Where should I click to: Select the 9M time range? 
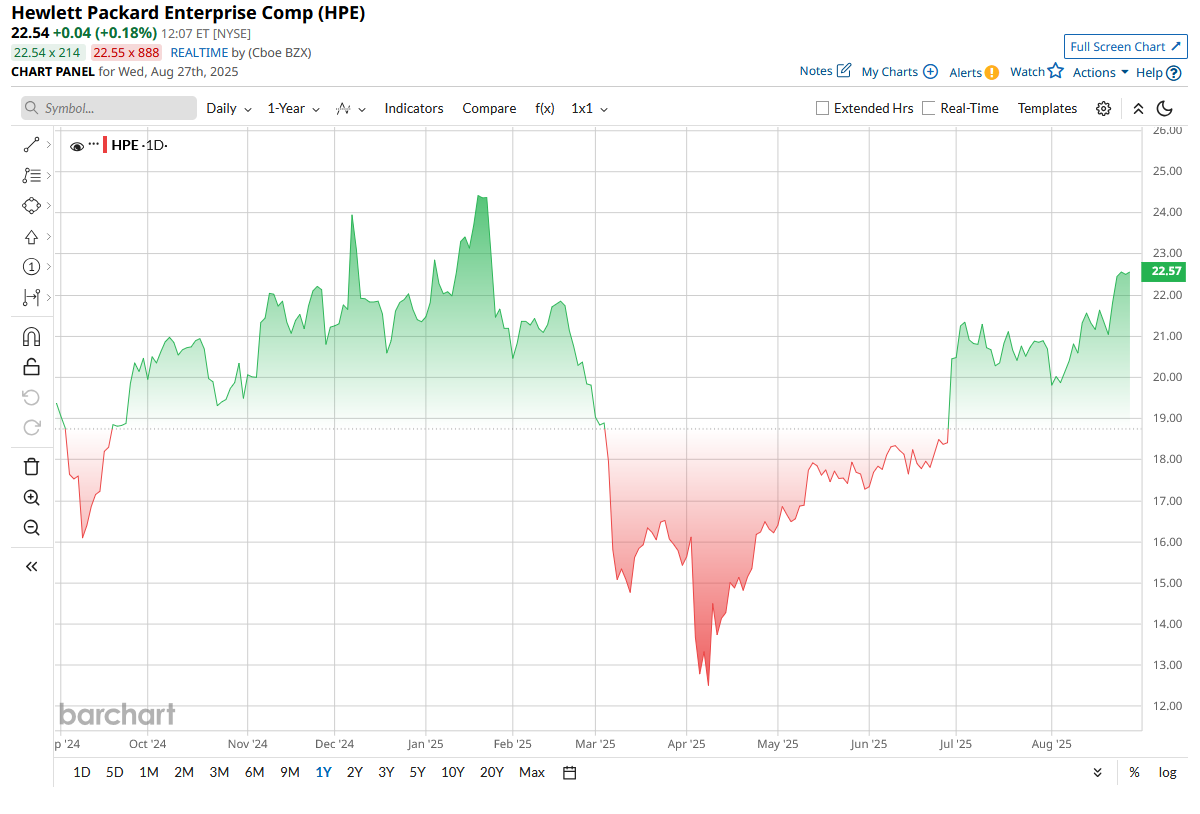290,772
